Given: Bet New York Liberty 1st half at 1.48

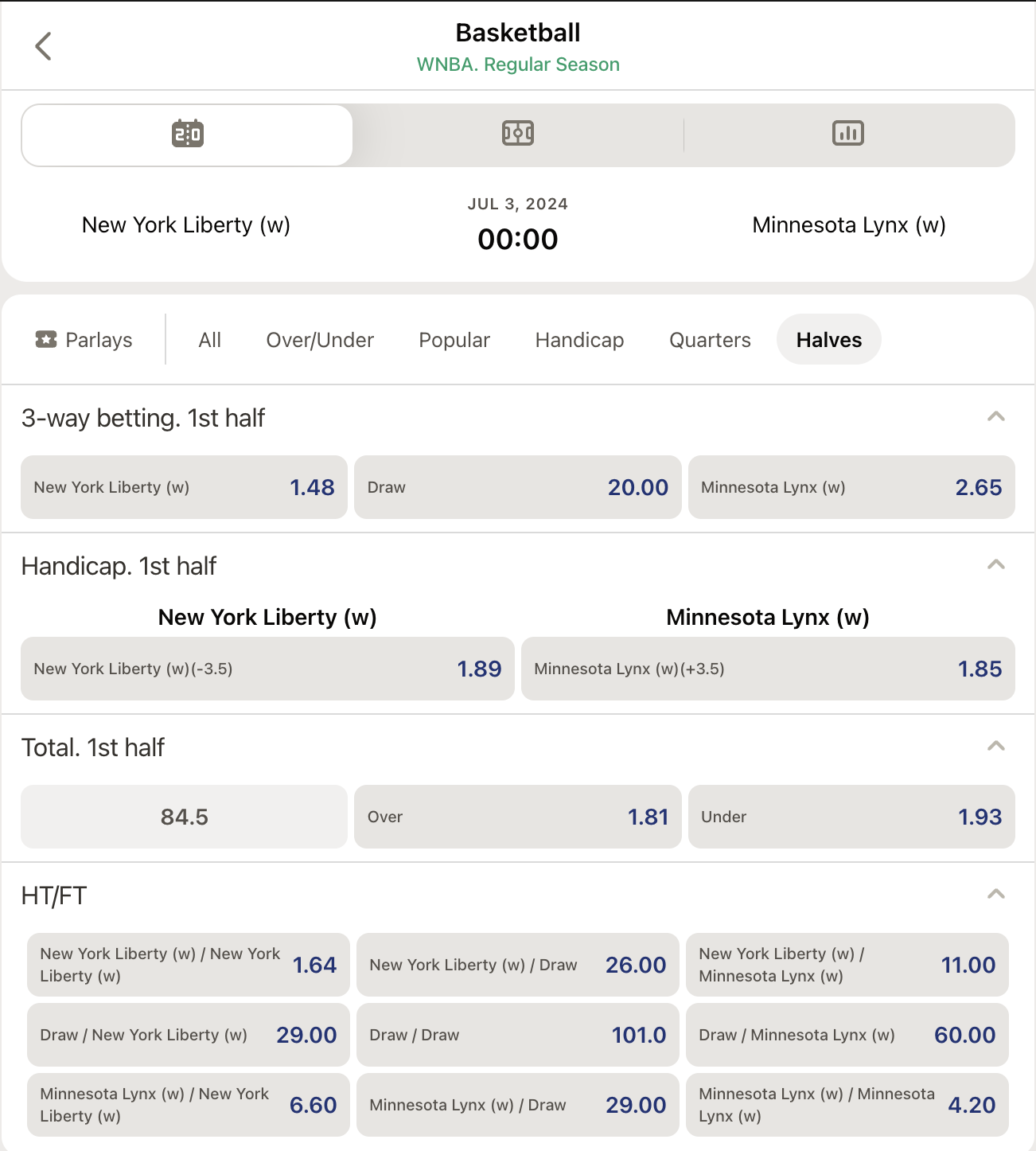Looking at the screenshot, I should (184, 487).
